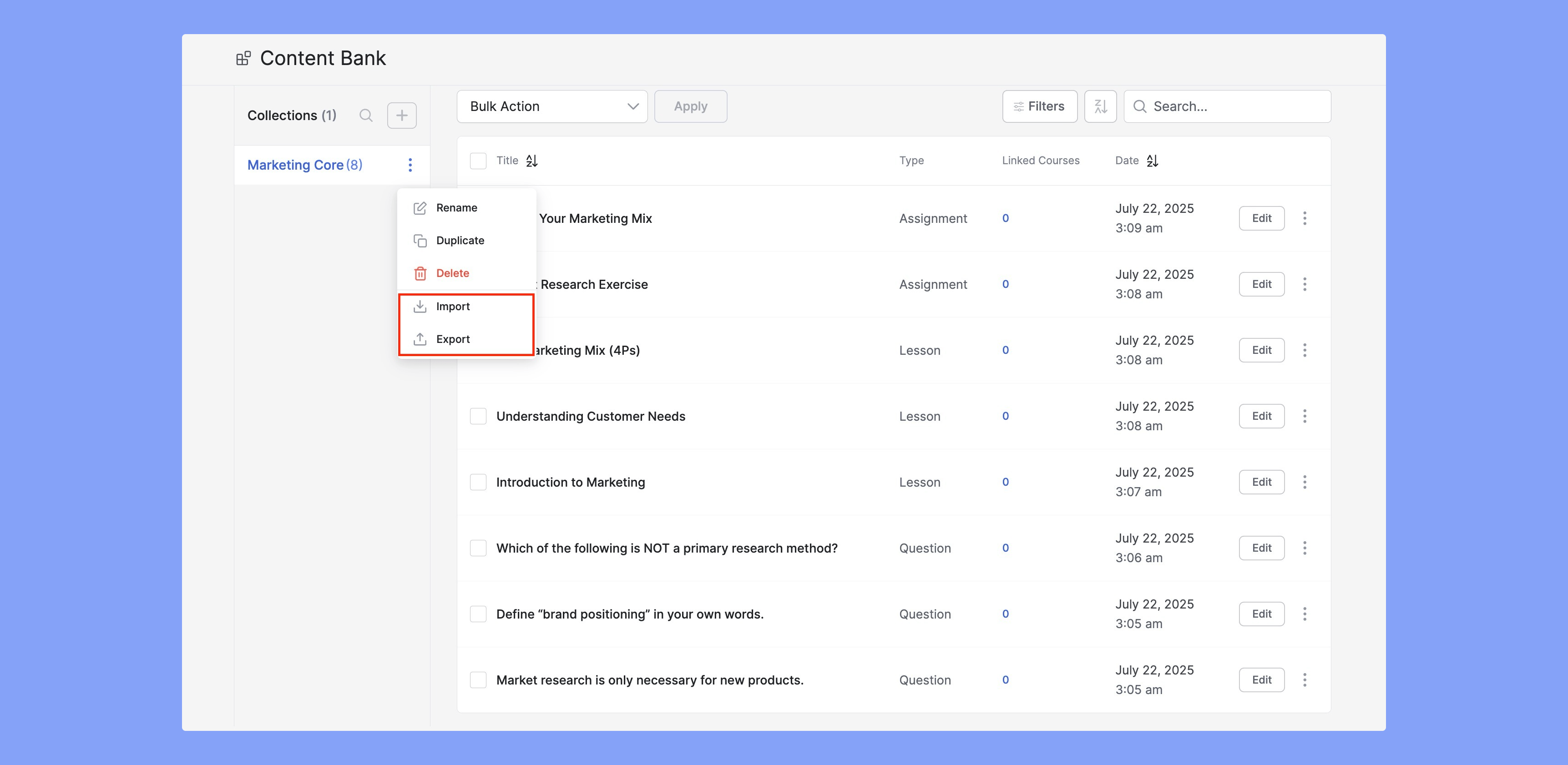
Task: Open the Filters panel
Action: 1040,106
